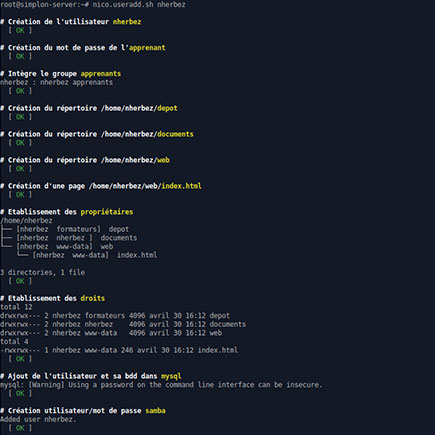Image resolution: width=435 pixels, height=435 pixels.
Task: Click '[ OK ]' below '3 directories, 1 file'
Action: (20, 281)
